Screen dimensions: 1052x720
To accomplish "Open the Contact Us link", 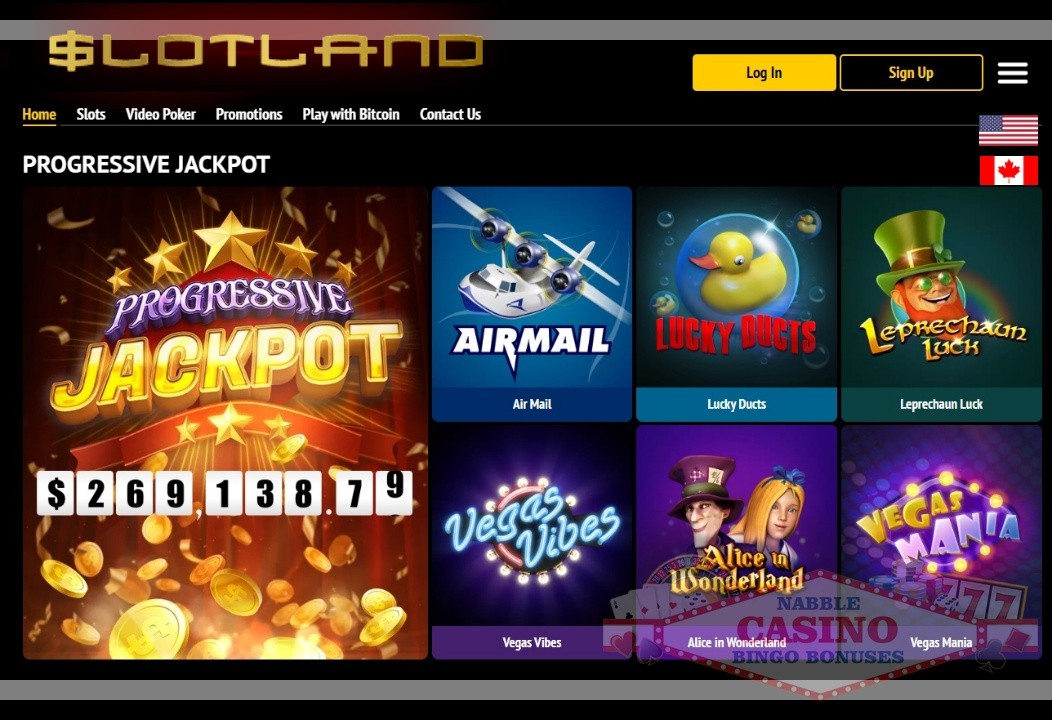I will click(450, 114).
